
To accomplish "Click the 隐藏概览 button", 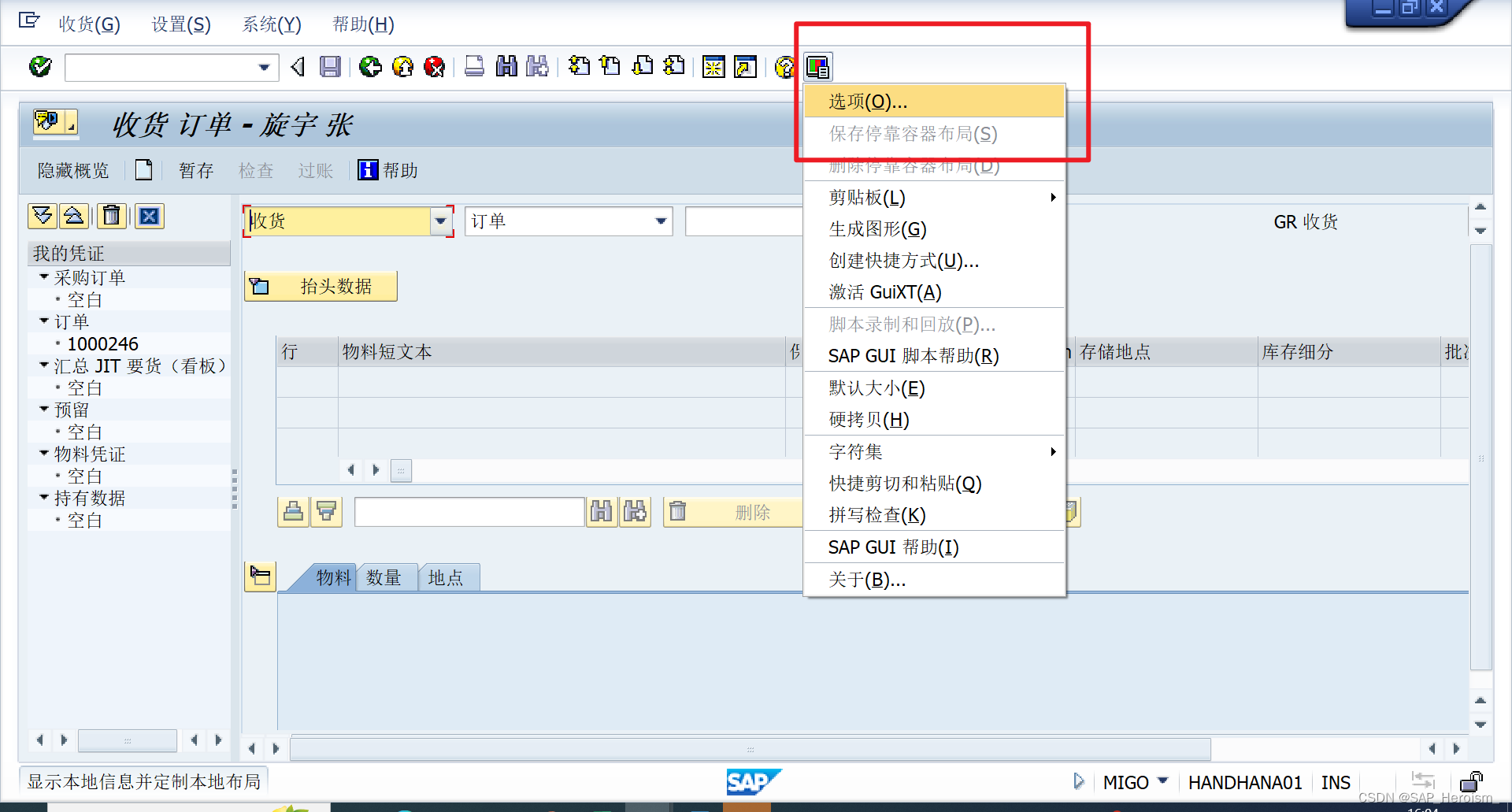I will (x=72, y=170).
